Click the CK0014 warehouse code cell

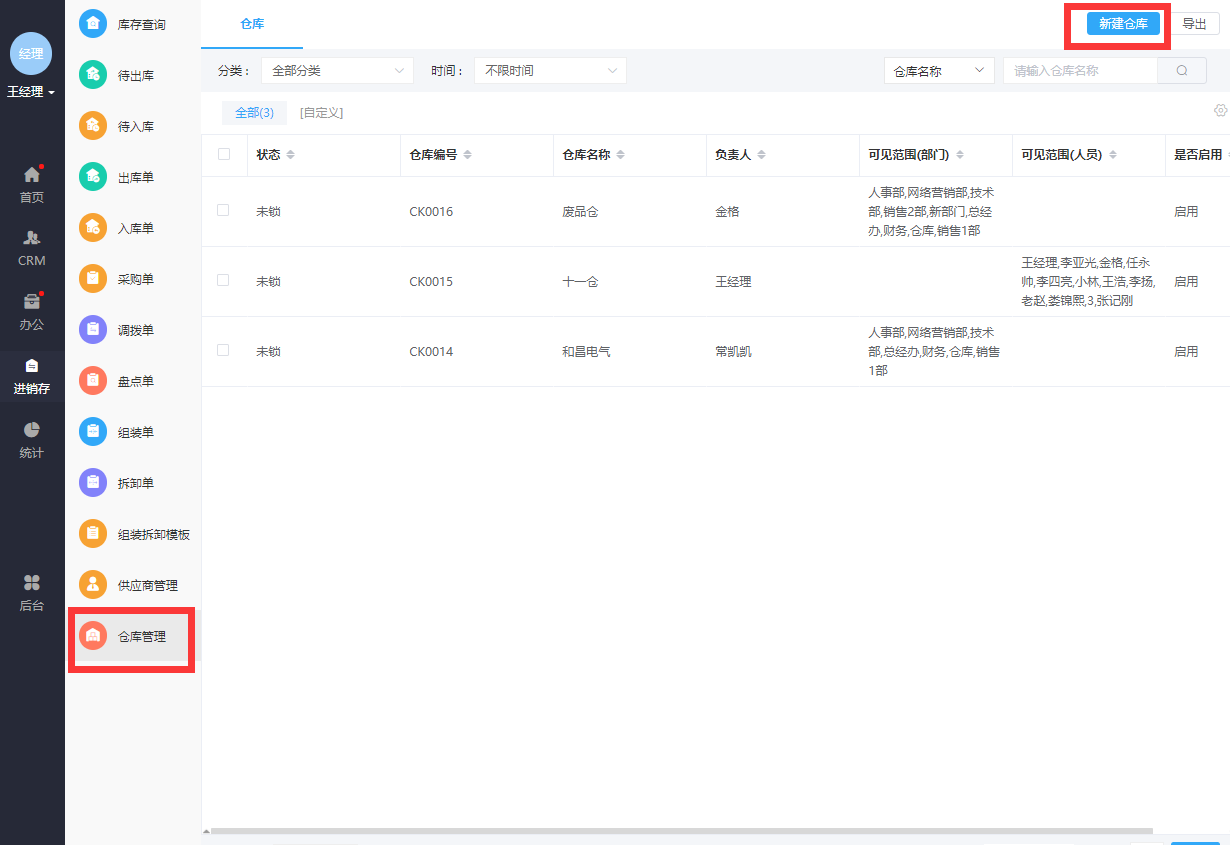(431, 352)
